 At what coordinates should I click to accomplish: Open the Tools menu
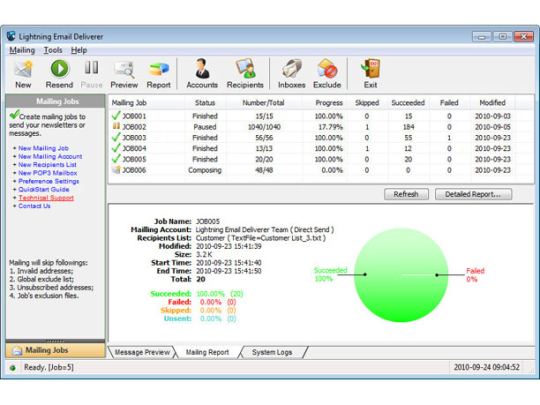[53, 50]
